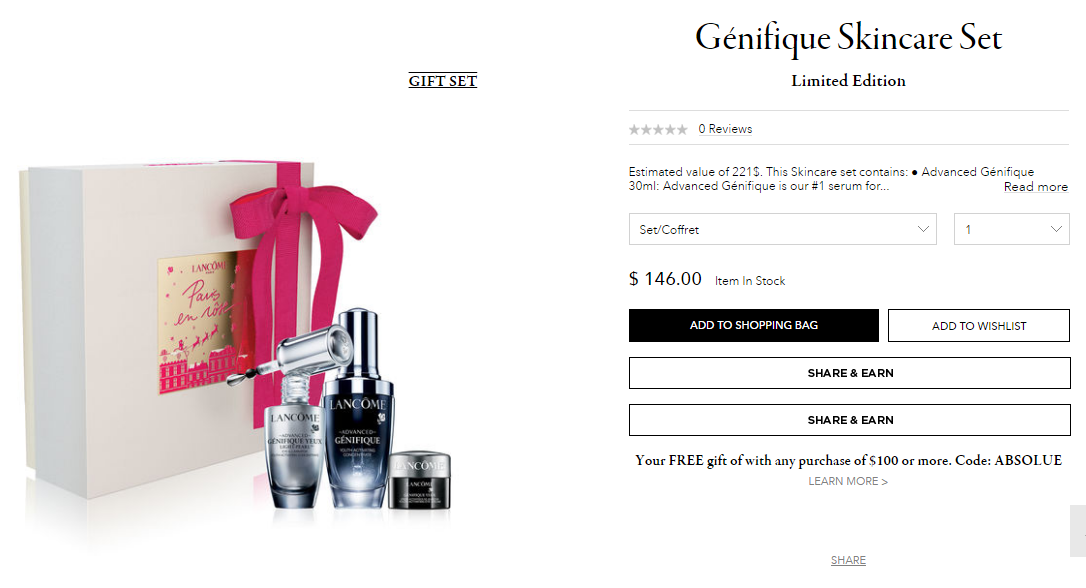Click the Set/Coffret dropdown chevron arrow
Screen dimensions: 1086x588
coord(923,229)
